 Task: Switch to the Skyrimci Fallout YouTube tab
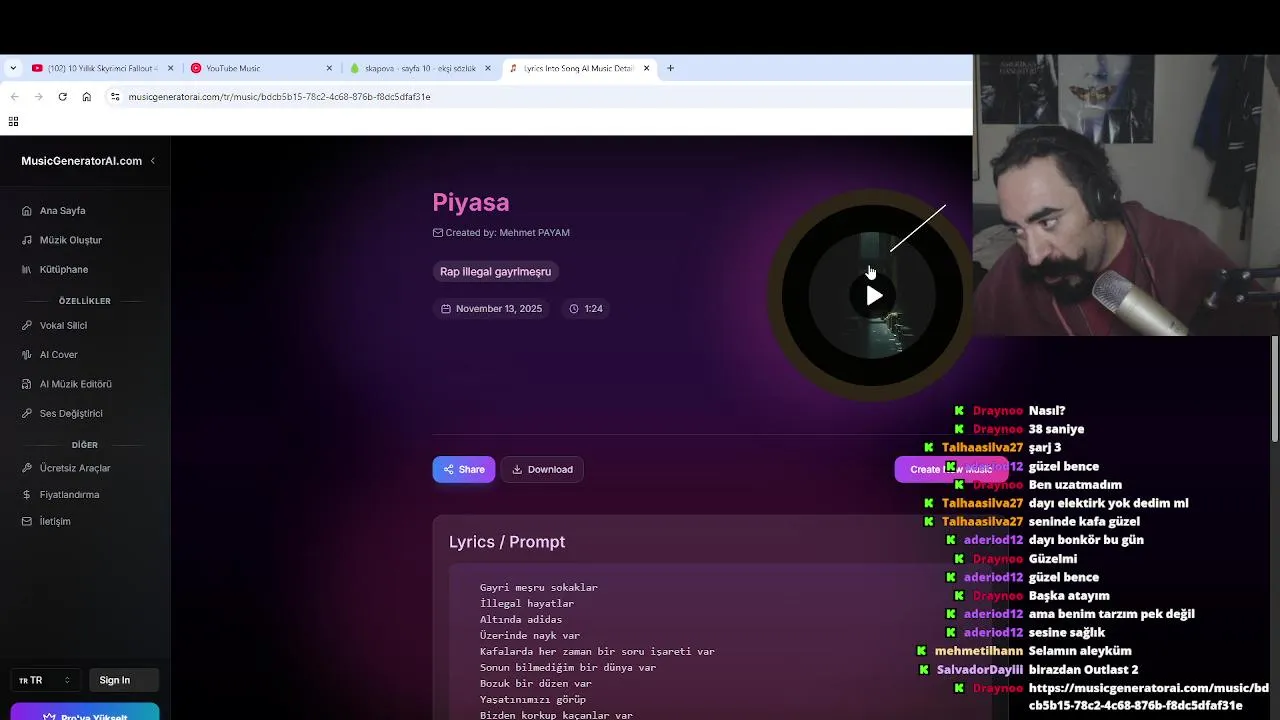(x=102, y=68)
